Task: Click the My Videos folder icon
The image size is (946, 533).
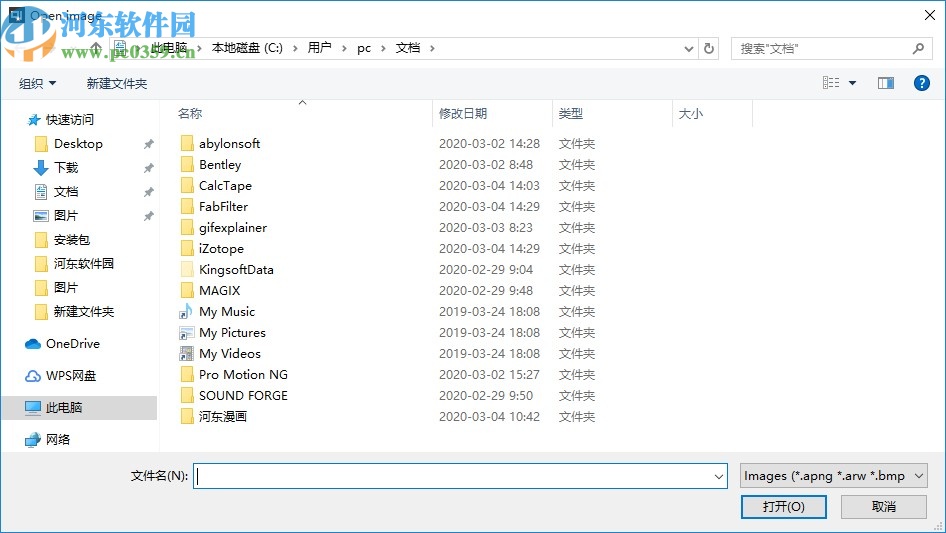Action: point(186,354)
